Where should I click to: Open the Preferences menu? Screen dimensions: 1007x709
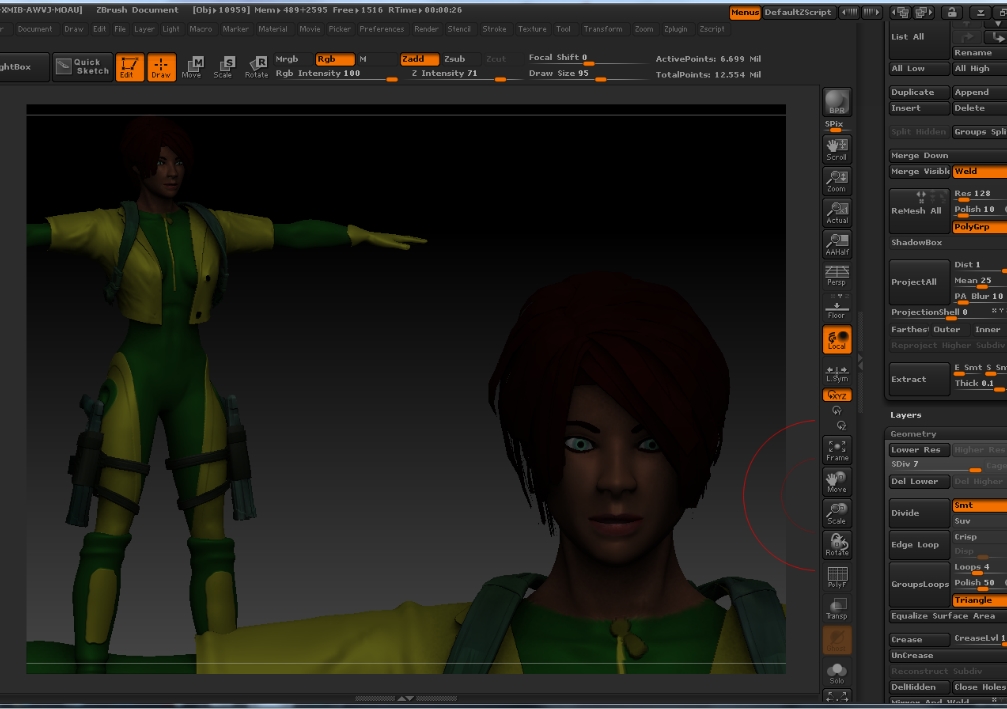pyautogui.click(x=381, y=29)
